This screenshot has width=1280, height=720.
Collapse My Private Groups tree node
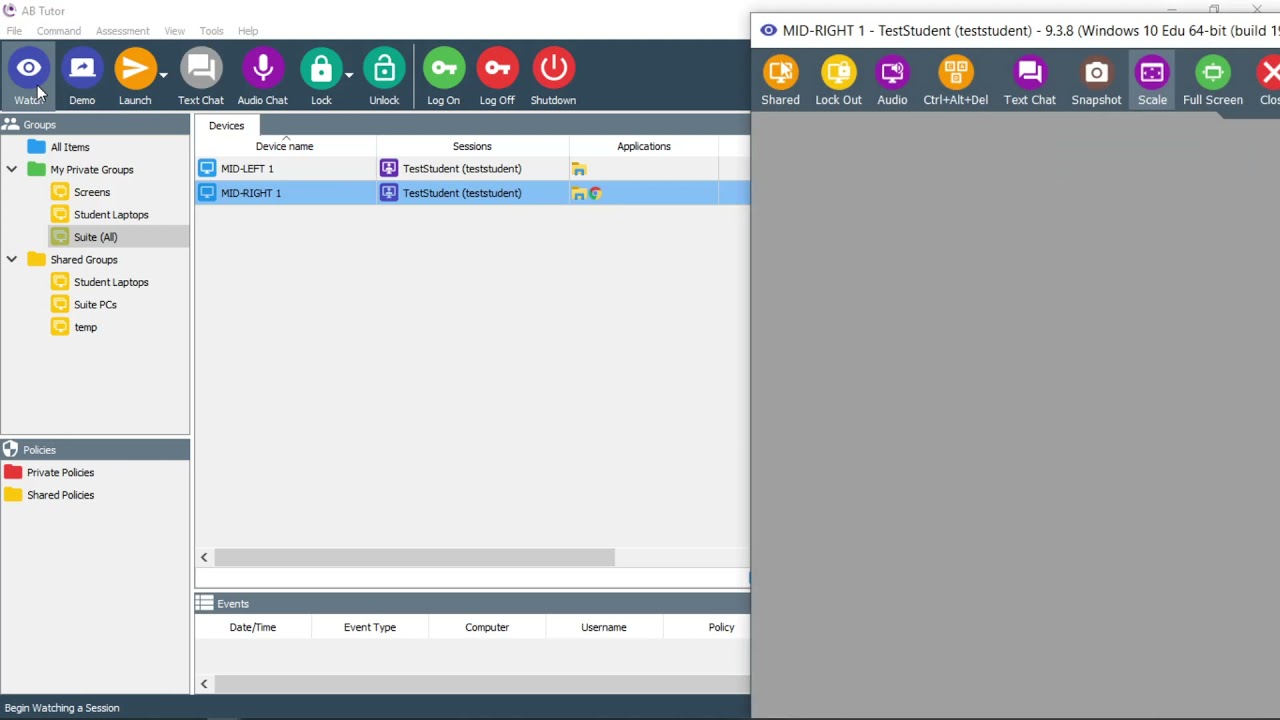coord(12,170)
